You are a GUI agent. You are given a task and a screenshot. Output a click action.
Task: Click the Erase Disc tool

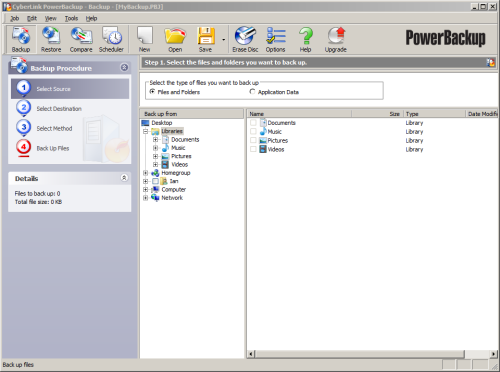(245, 39)
